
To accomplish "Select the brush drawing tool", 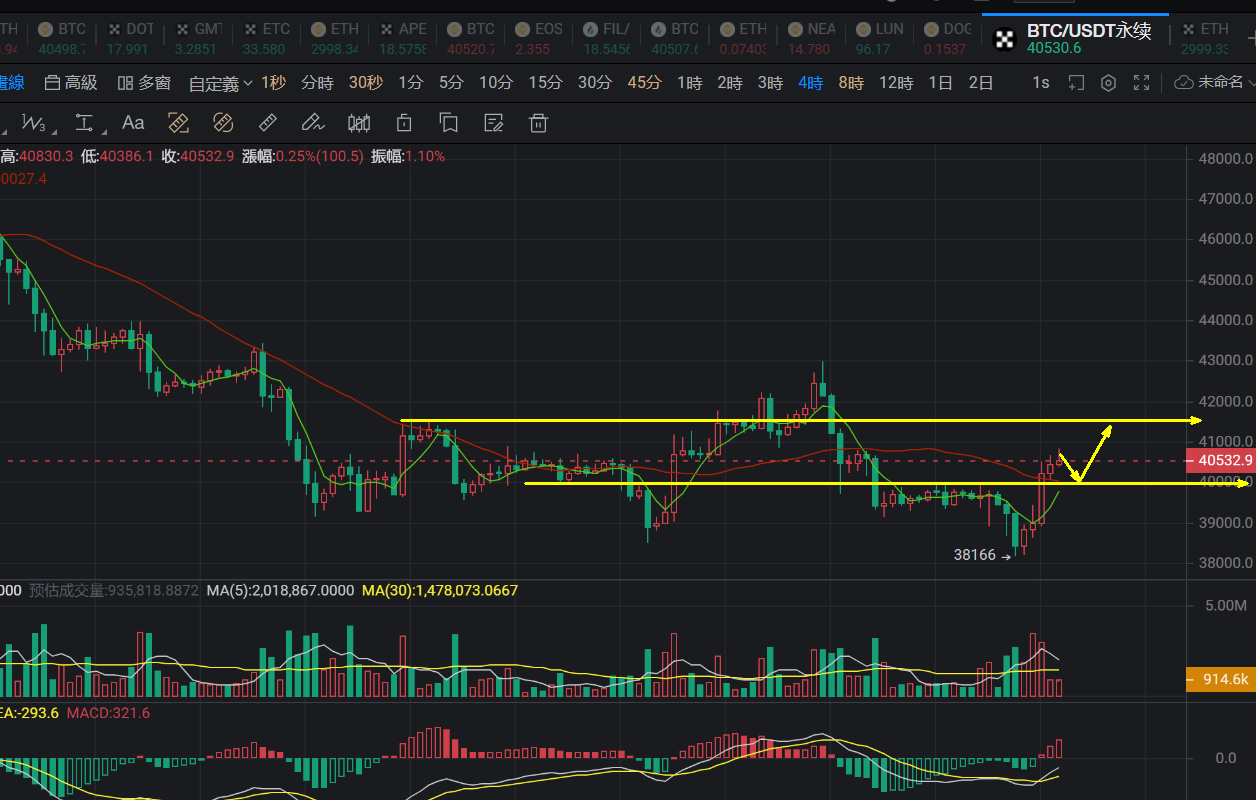I will coord(313,123).
